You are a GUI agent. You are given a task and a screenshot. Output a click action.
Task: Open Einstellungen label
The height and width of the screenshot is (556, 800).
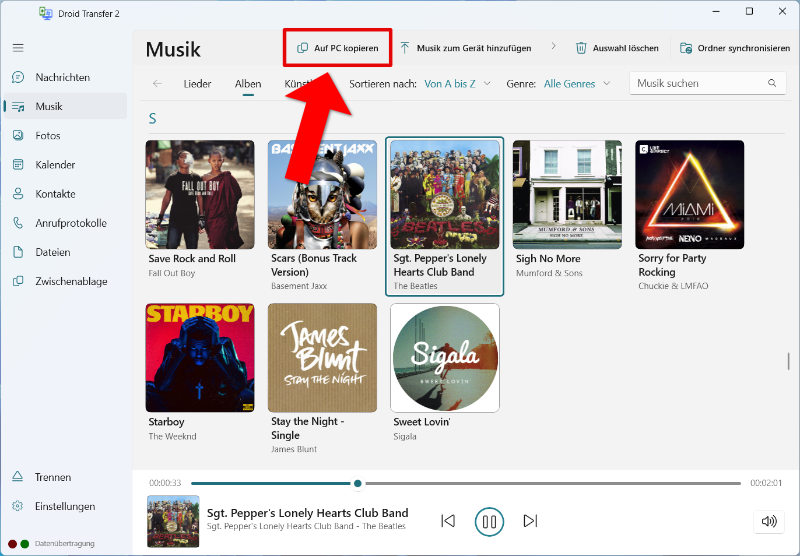65,507
